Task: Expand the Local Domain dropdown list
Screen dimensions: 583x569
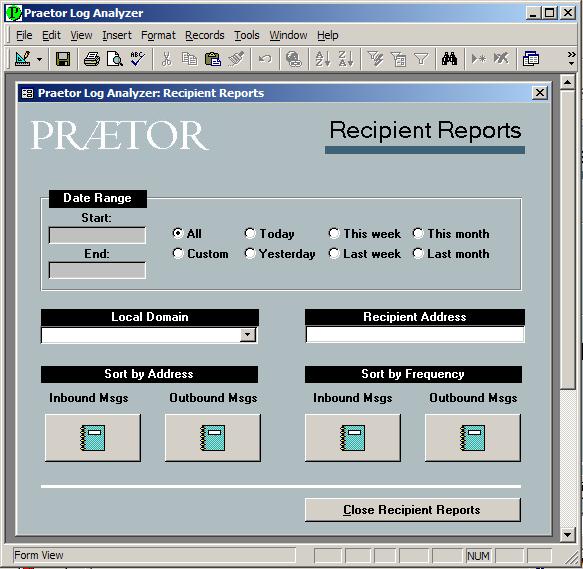Action: [248, 335]
